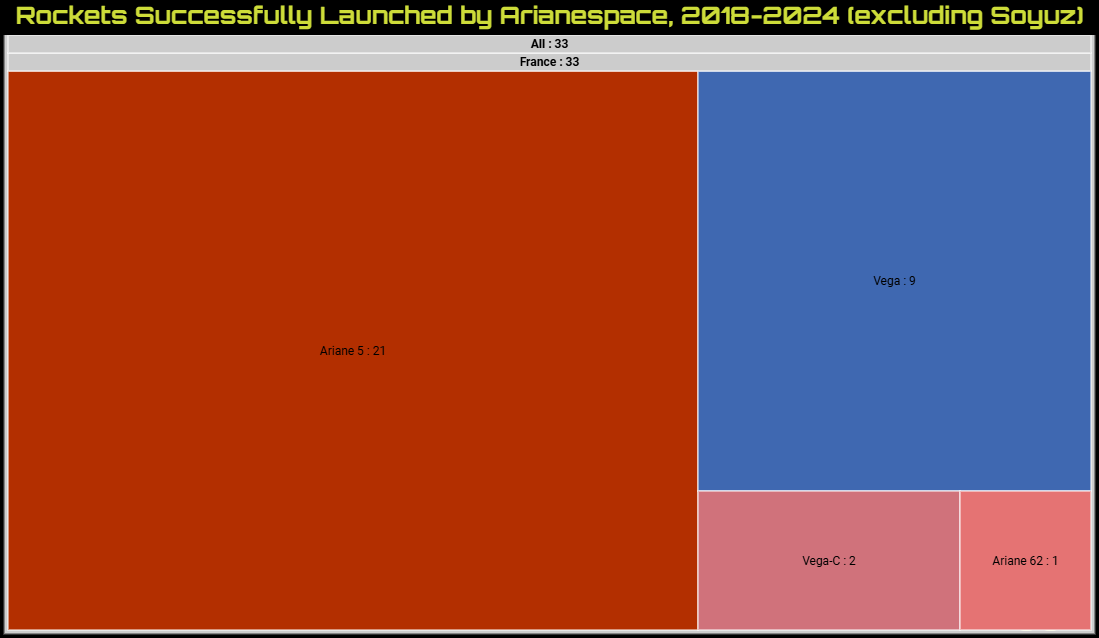
Task: Click the France : 33 header bar
Action: [550, 62]
